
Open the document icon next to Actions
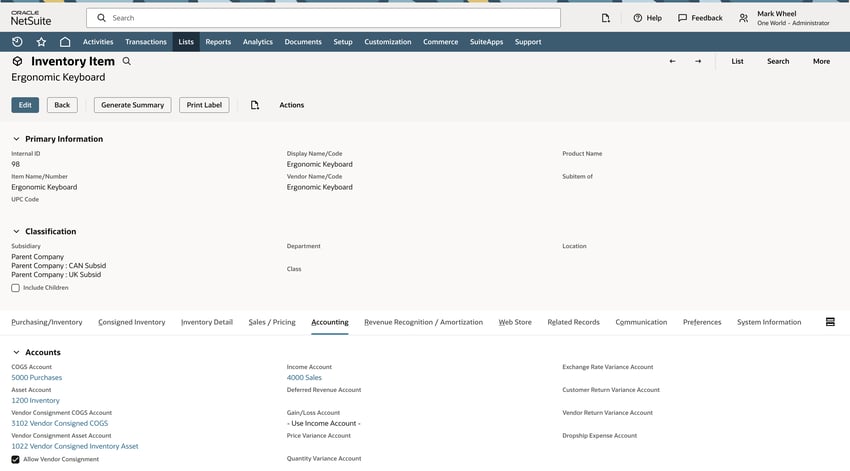click(x=255, y=105)
